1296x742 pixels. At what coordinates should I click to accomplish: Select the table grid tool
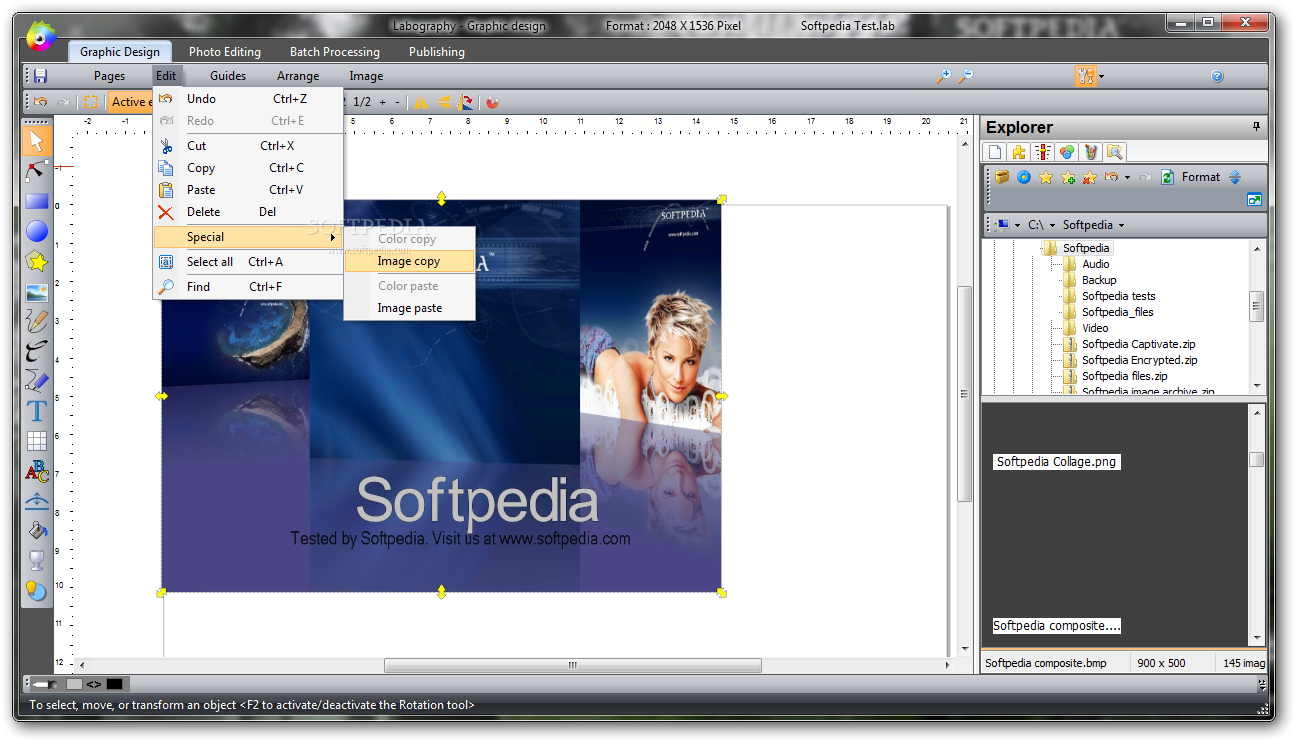37,441
